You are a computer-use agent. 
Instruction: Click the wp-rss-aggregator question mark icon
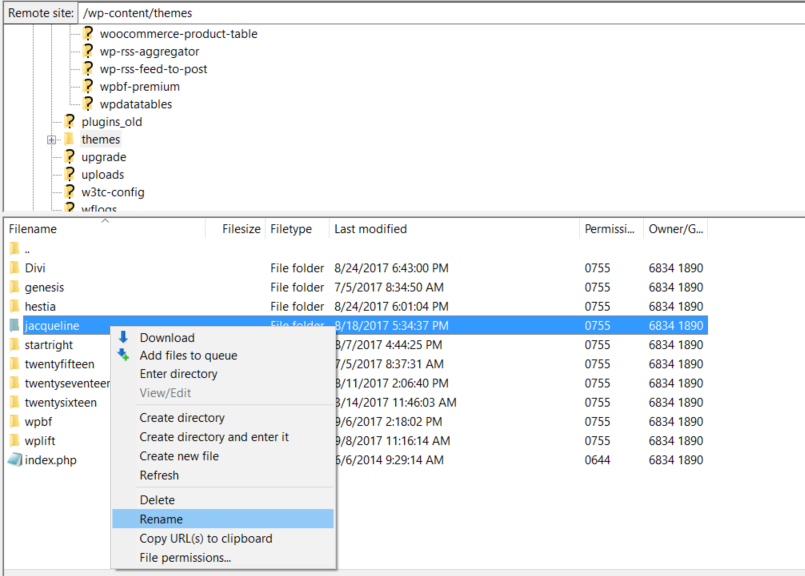[88, 51]
